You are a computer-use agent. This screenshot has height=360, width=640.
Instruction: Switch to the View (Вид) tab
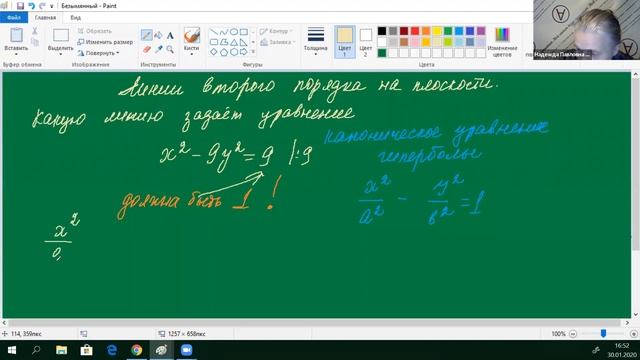point(76,18)
